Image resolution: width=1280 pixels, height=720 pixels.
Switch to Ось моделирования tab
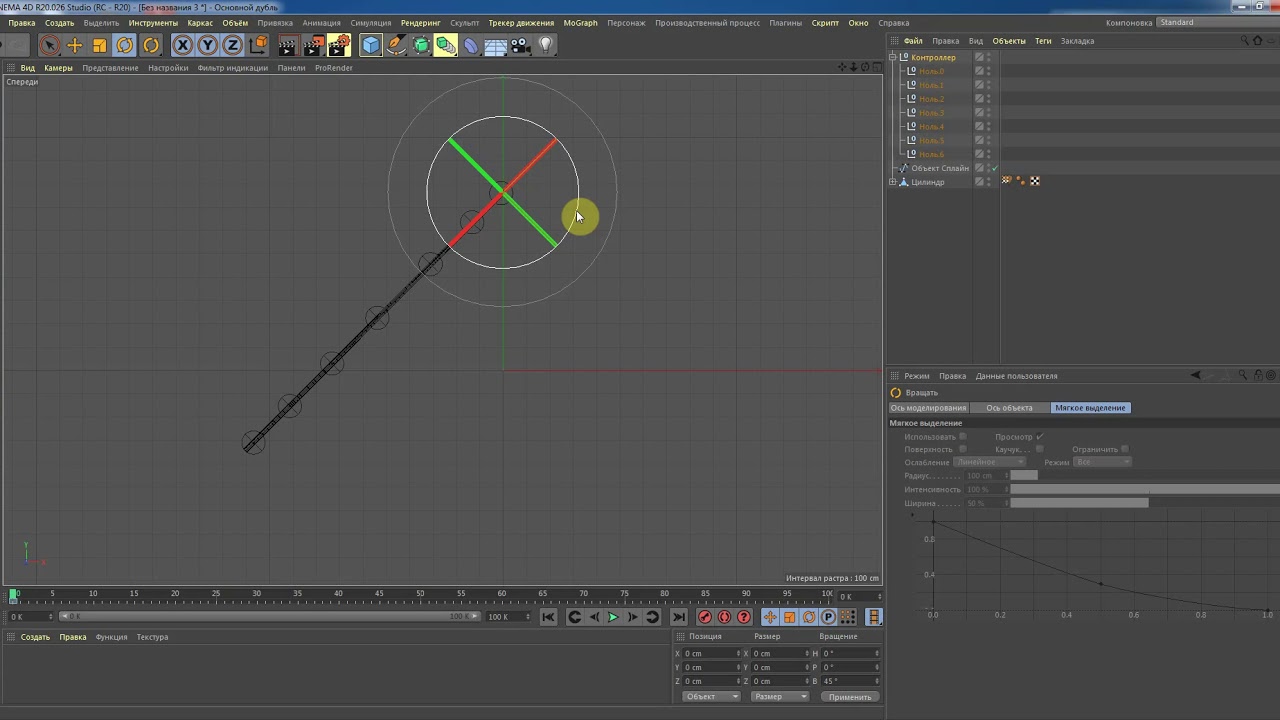click(929, 408)
